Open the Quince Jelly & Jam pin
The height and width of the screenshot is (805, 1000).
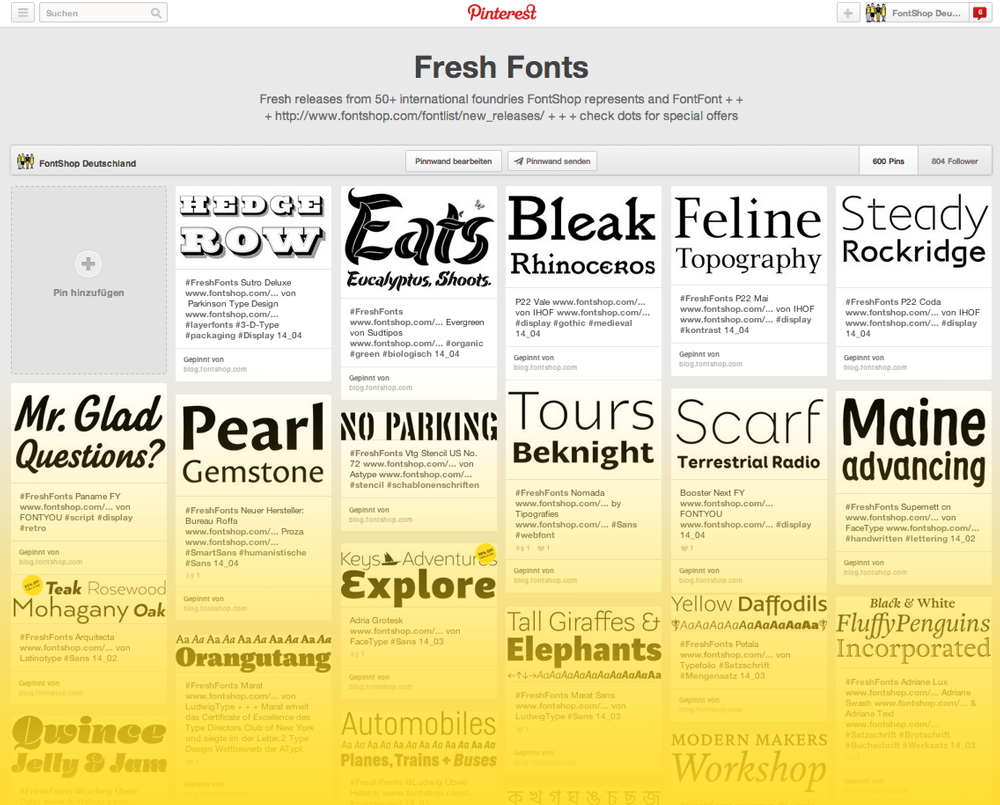point(89,746)
